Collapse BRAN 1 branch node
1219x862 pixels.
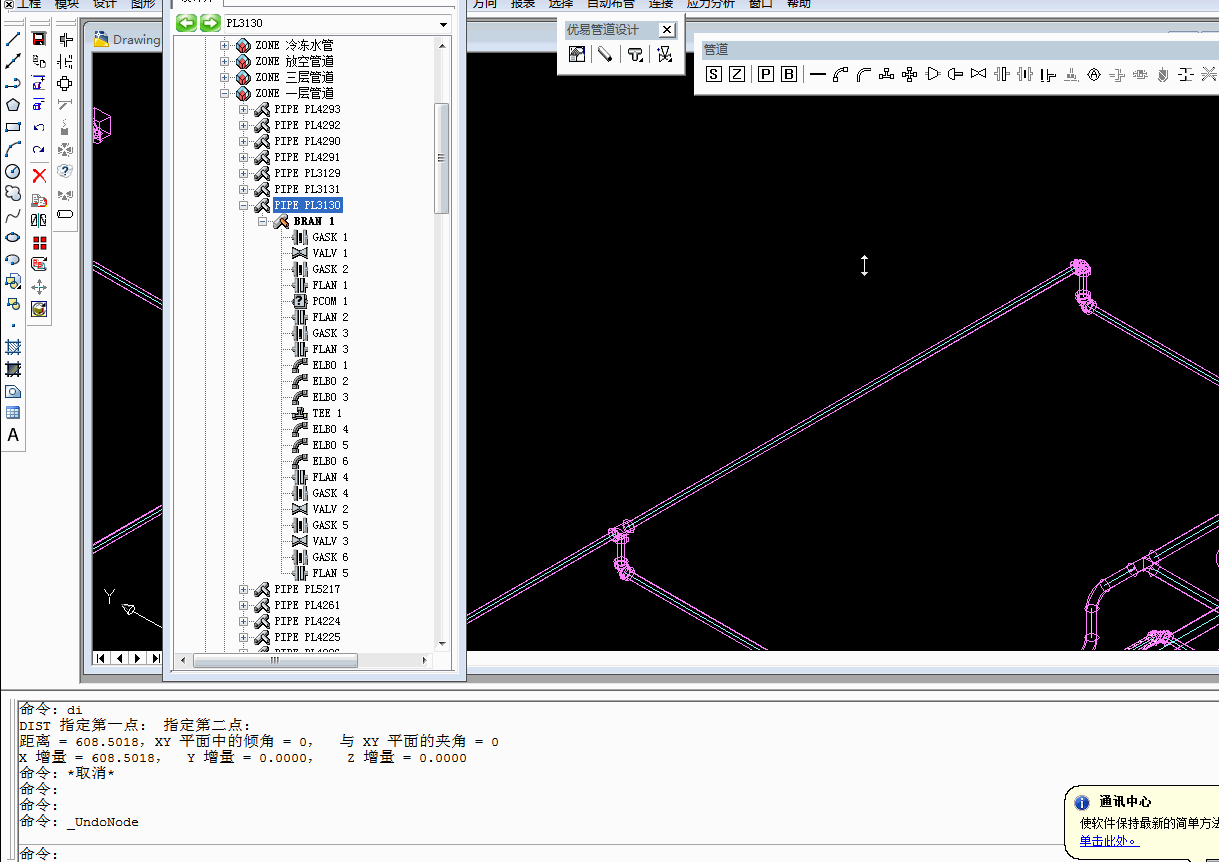click(263, 221)
